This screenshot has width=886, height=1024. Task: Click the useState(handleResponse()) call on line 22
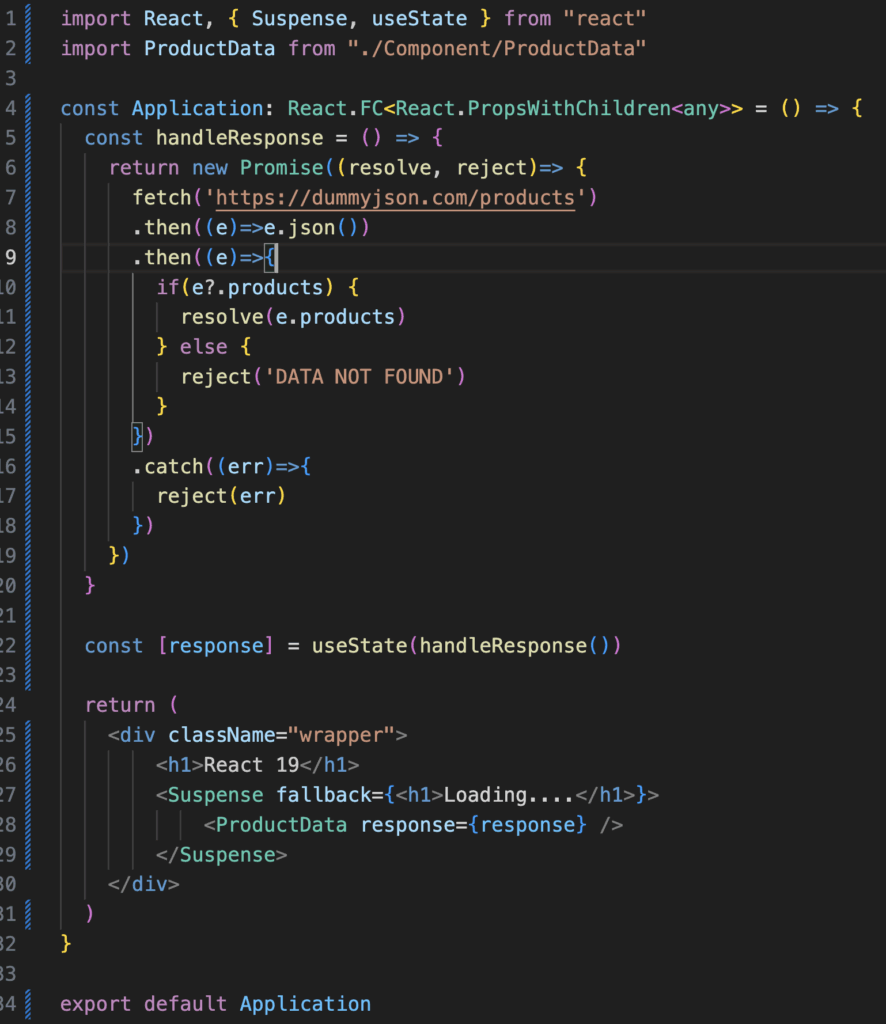pos(466,647)
